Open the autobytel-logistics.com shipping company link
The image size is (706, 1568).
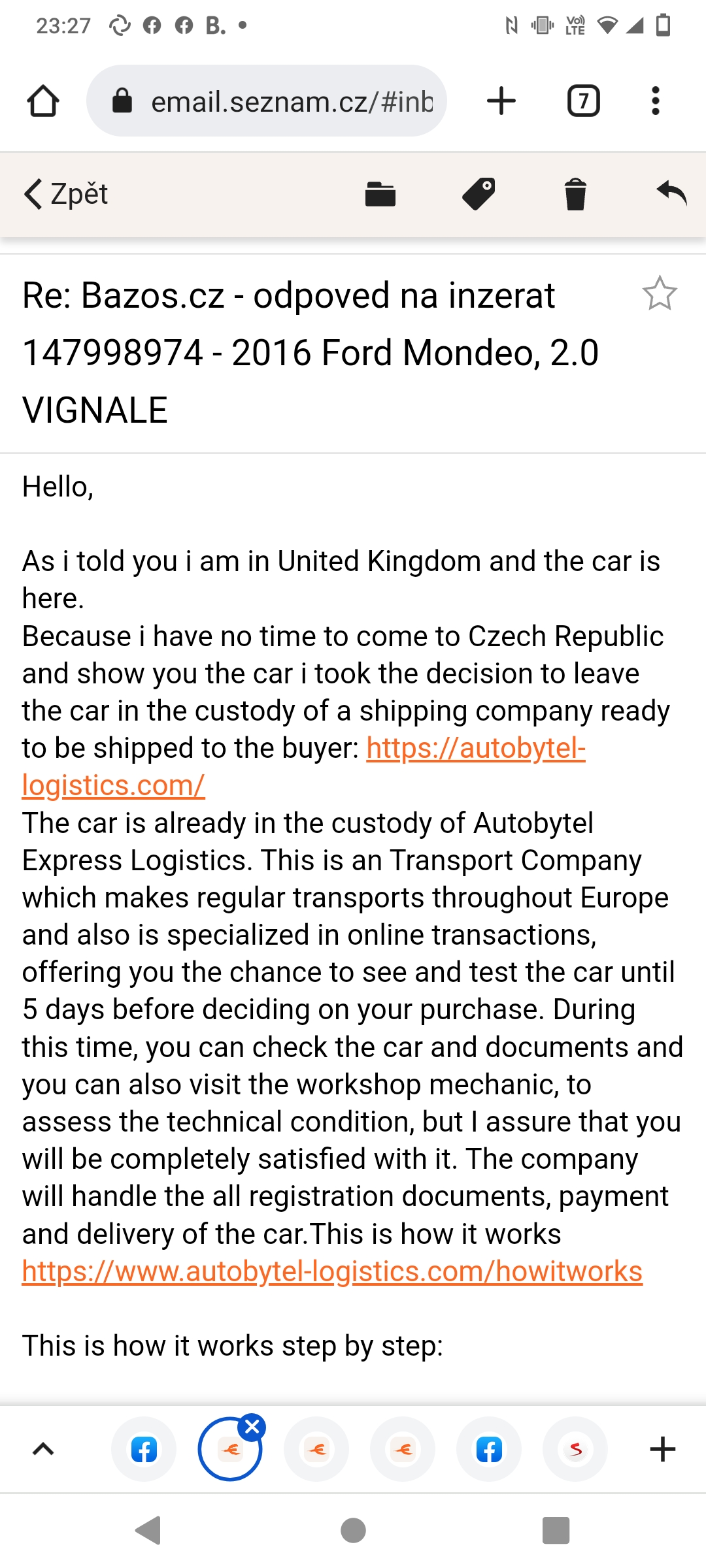pos(475,749)
